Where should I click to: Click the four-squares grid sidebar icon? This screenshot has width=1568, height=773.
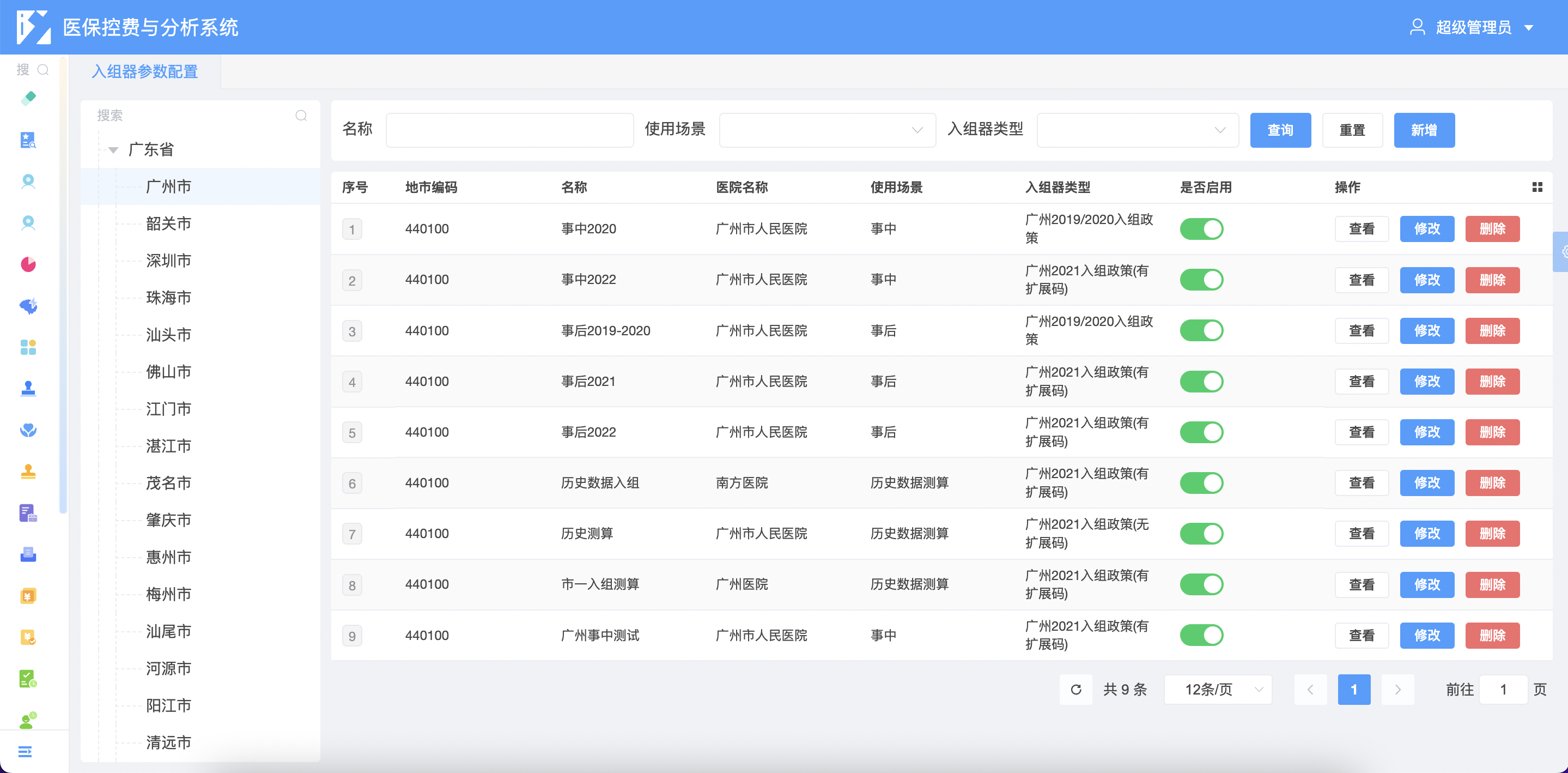[x=28, y=347]
